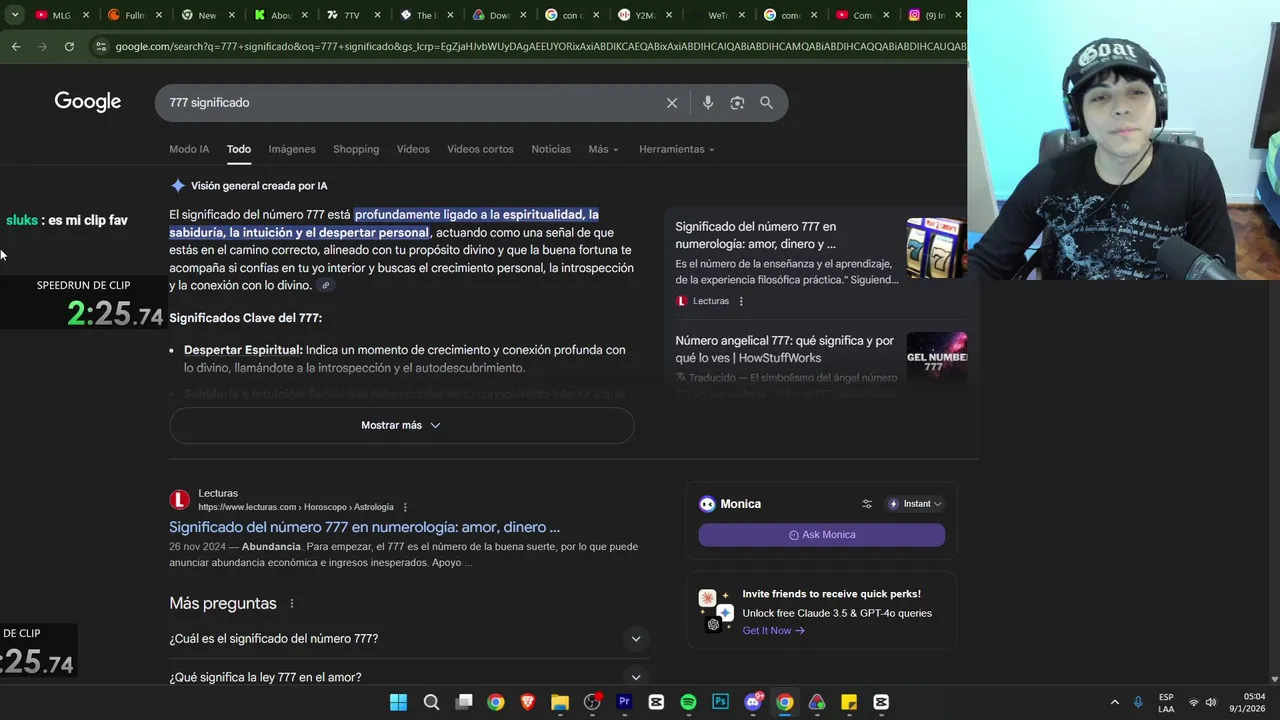1280x720 pixels.
Task: Open site information icon in address bar
Action: pos(100,46)
